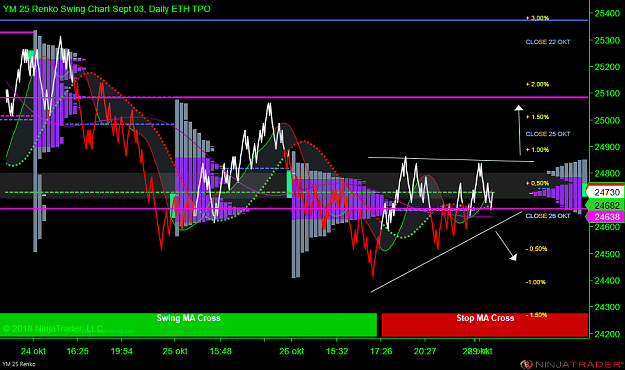Click the +3,00% level label
This screenshot has width=625, height=370.
537,18
